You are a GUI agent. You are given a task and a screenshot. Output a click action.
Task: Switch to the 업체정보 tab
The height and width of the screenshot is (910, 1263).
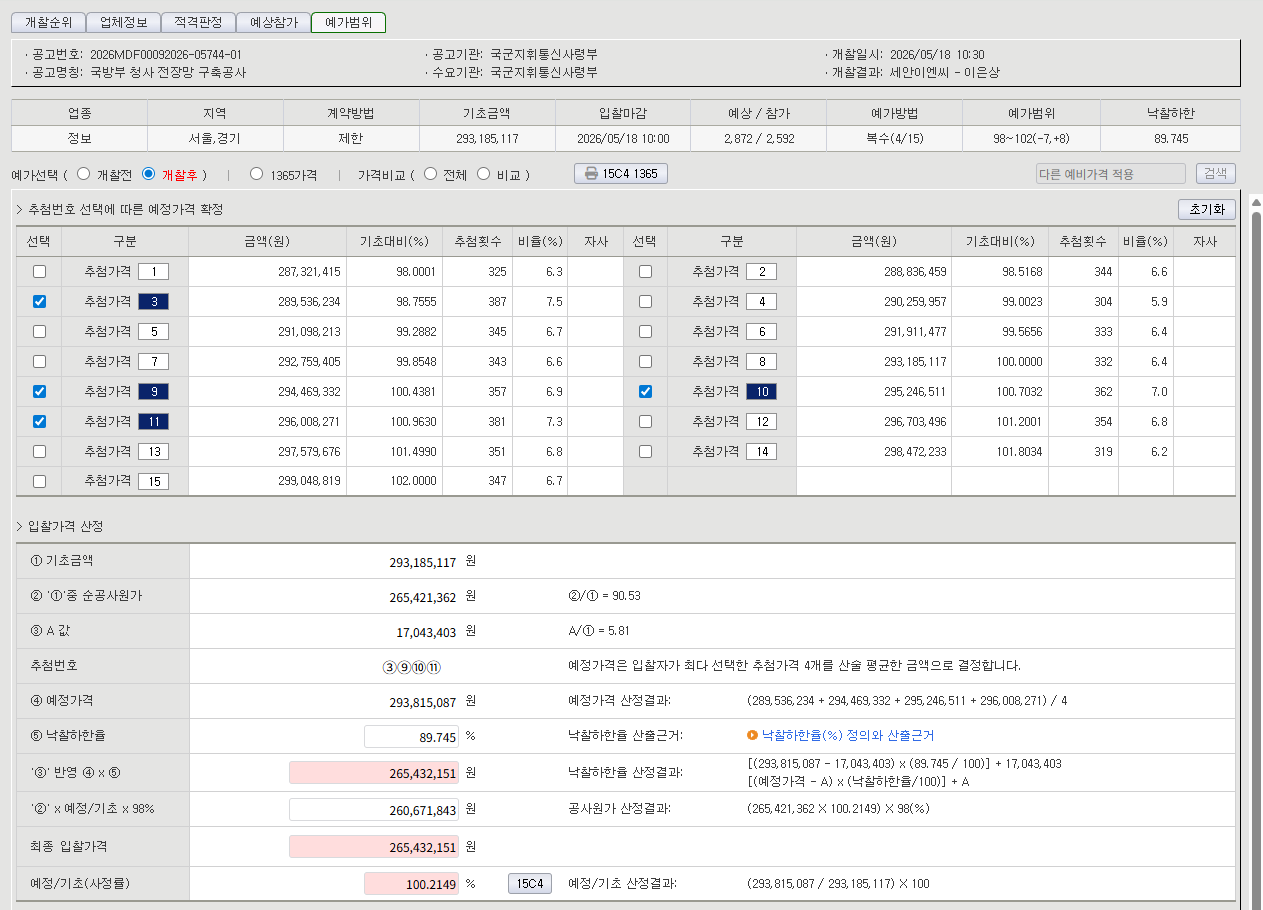123,22
